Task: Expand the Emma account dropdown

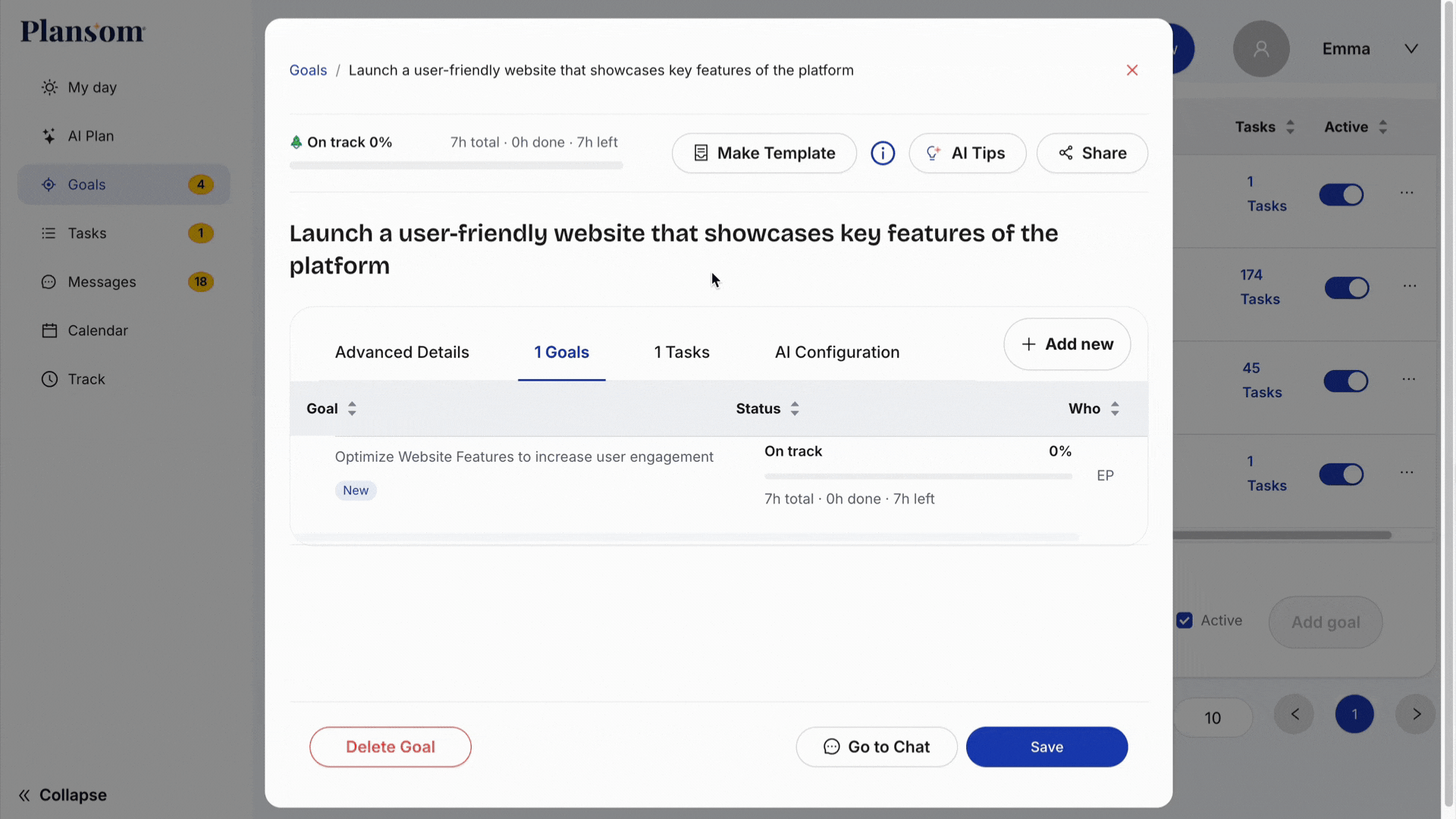Action: pos(1410,49)
